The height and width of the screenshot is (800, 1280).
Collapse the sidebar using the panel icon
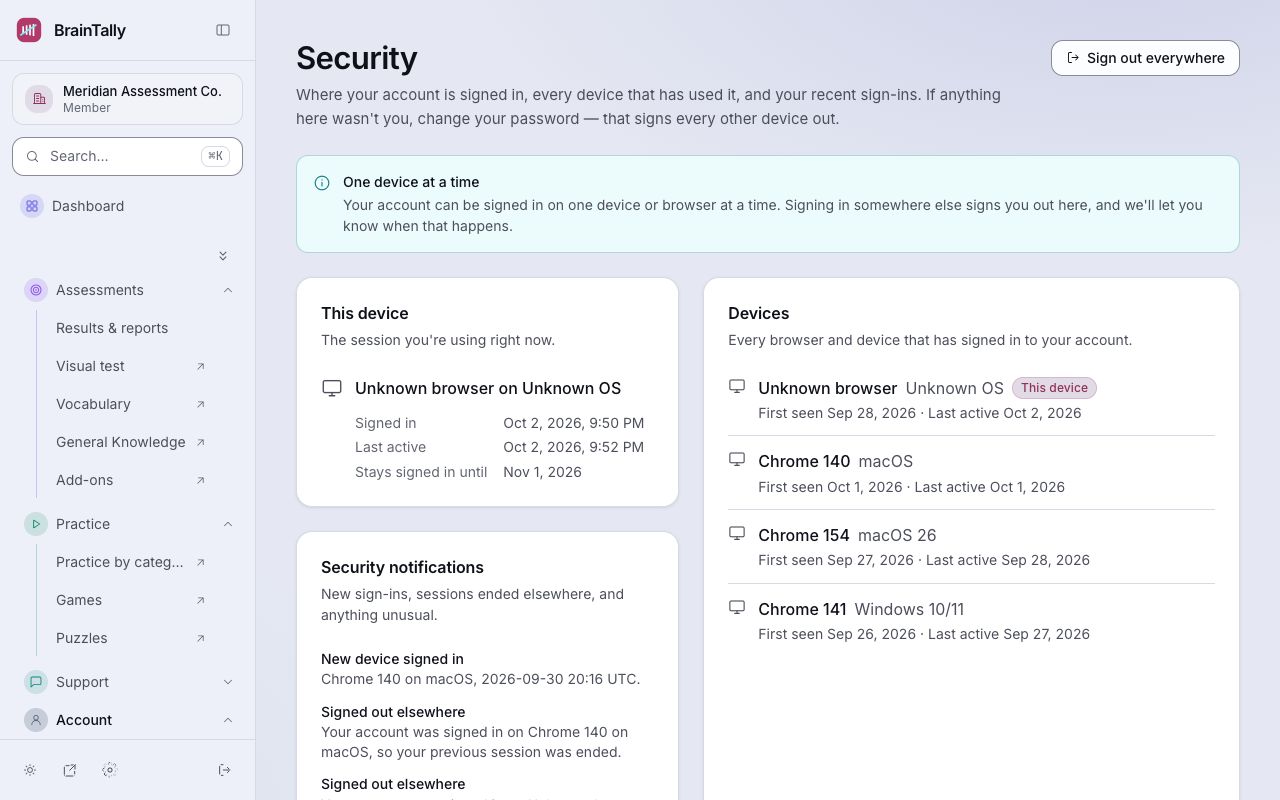click(x=223, y=30)
